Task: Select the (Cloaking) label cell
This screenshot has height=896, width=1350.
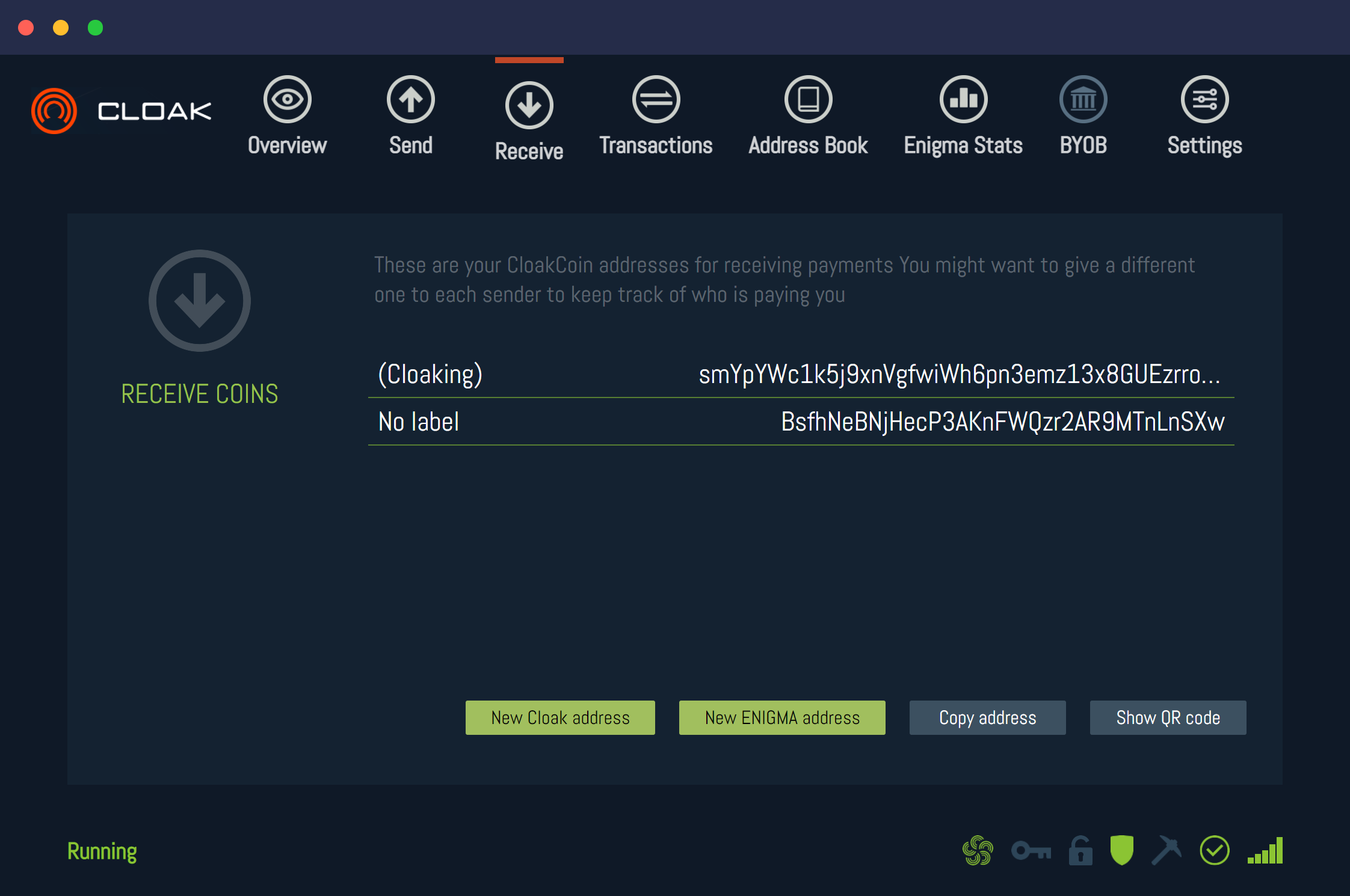Action: click(430, 374)
